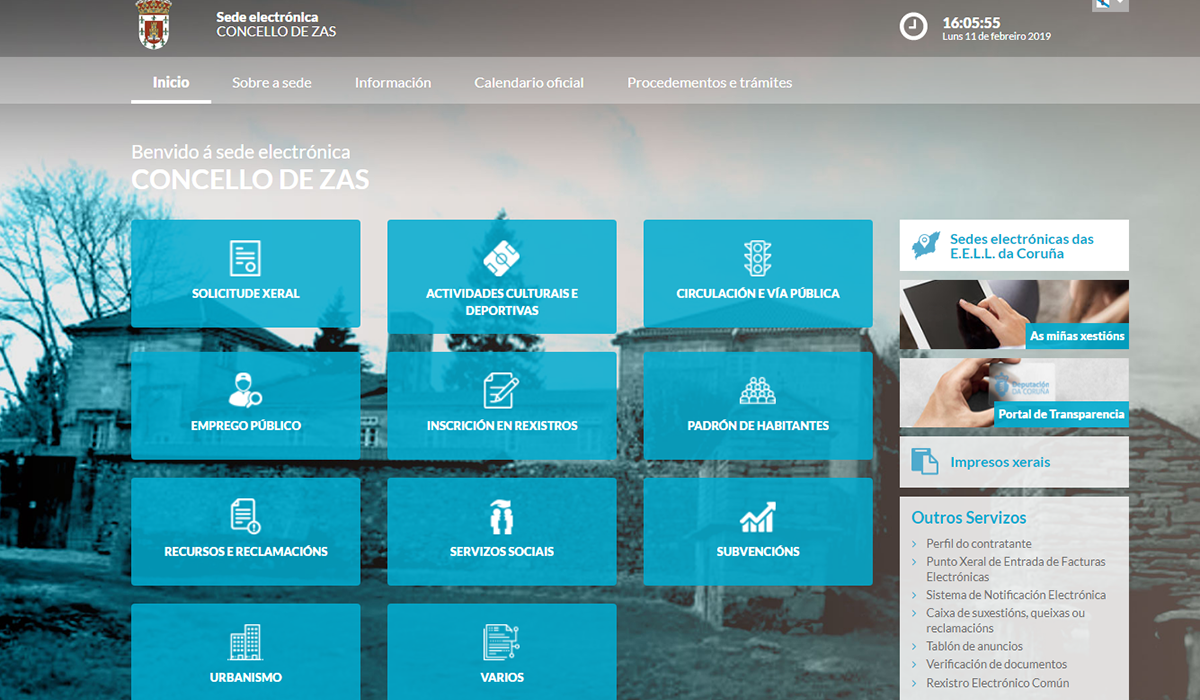1200x700 pixels.
Task: Open the Urbanismo buildings icon tile
Action: 245,642
